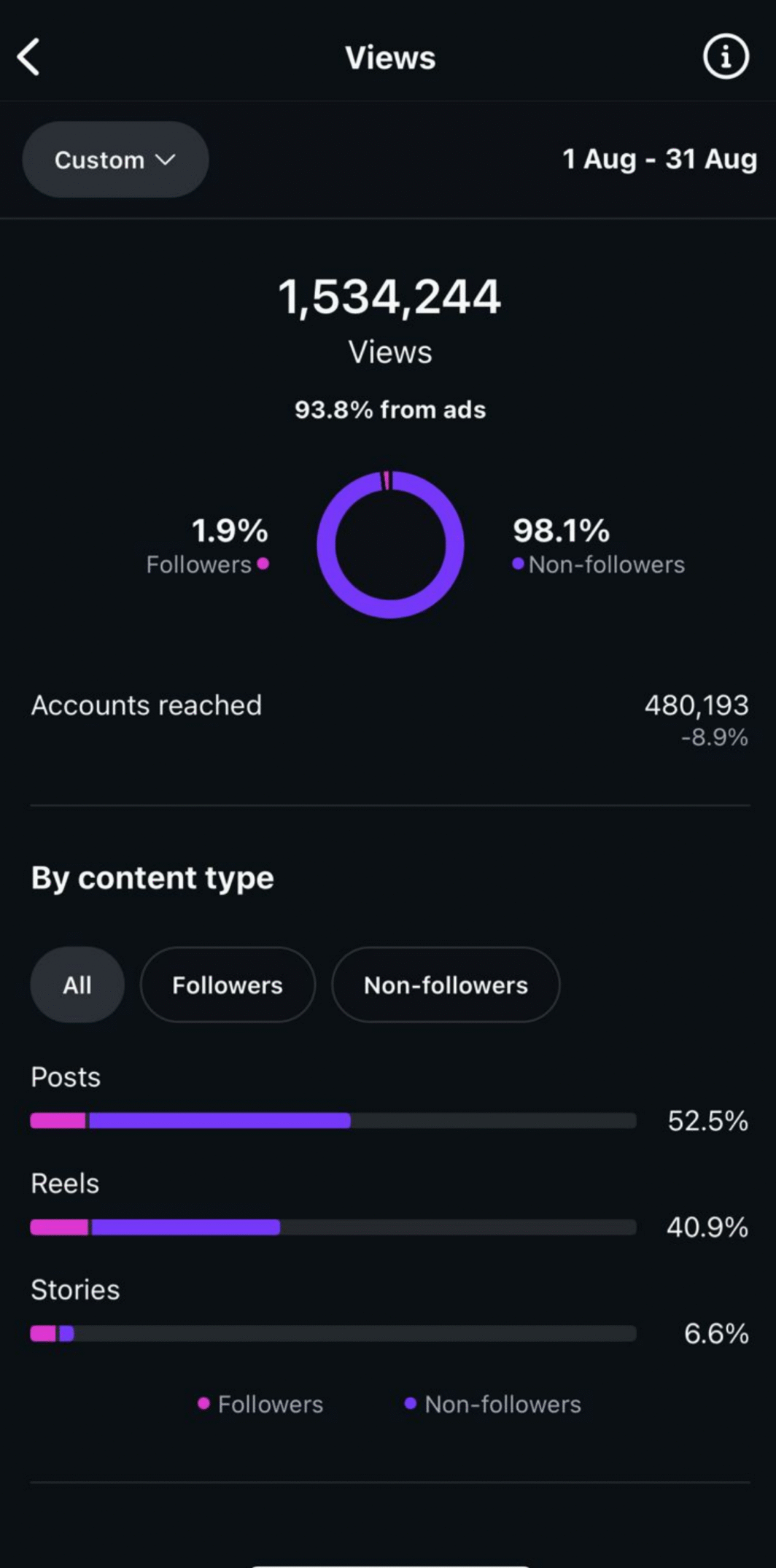
Task: Expand the Custom date range dropdown
Action: click(115, 160)
